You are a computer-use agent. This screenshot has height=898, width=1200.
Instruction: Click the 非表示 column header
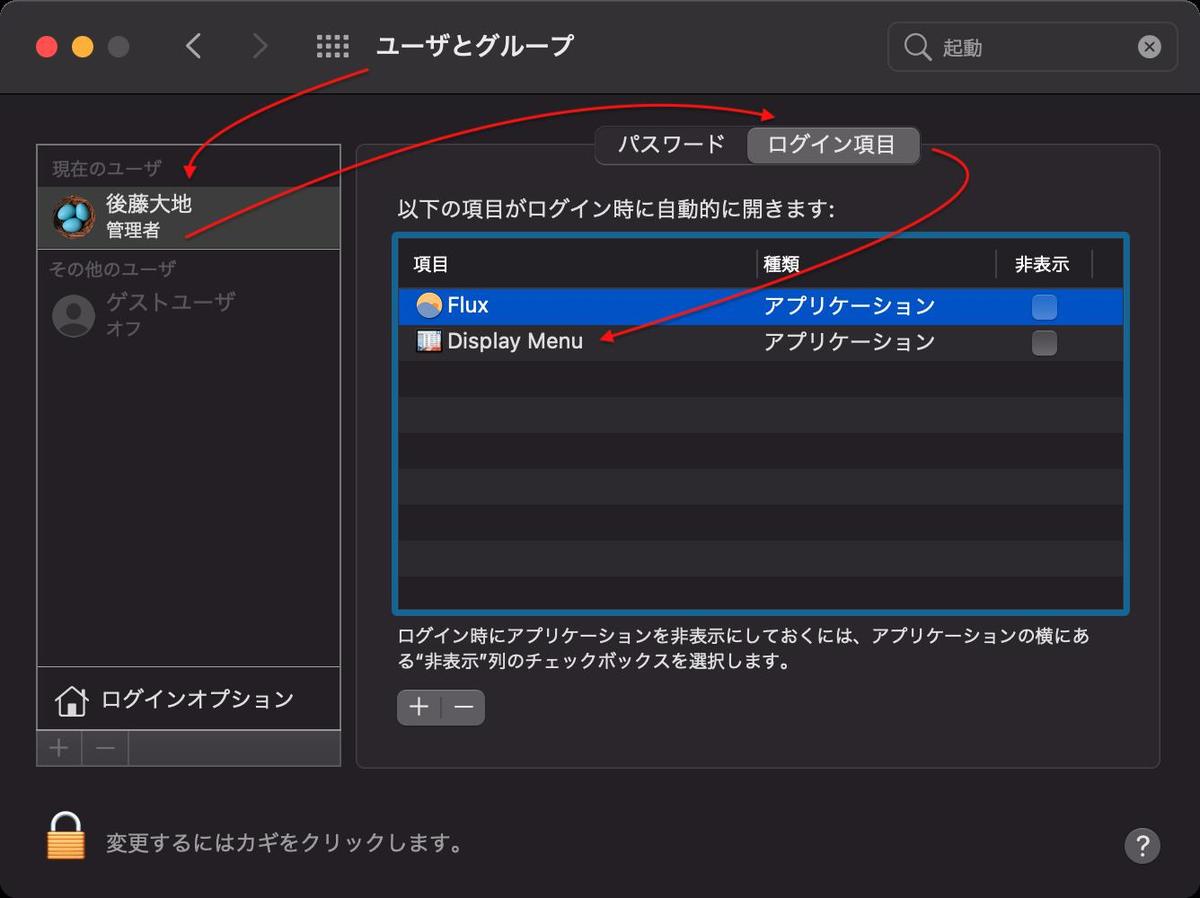tap(1043, 264)
